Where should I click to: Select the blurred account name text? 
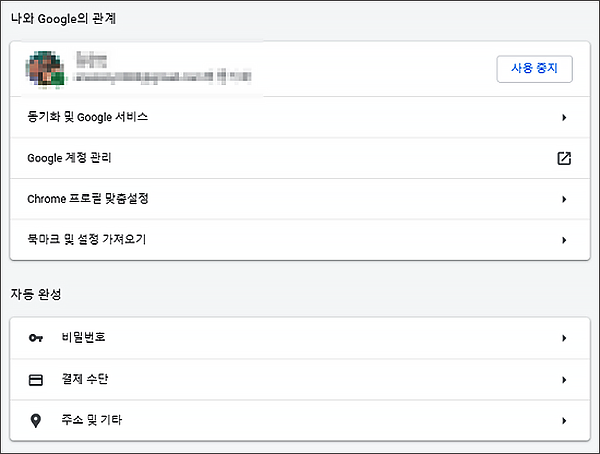[91, 60]
